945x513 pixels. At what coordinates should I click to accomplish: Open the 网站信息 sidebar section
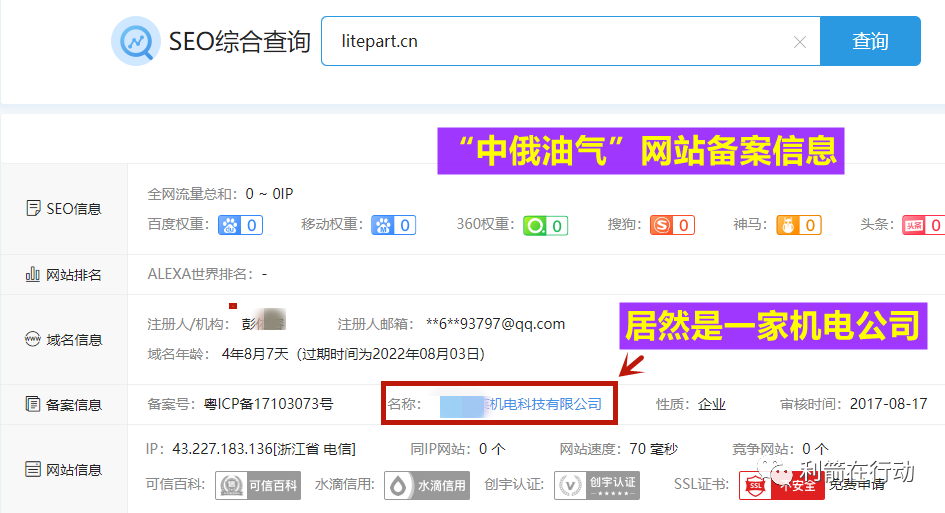[64, 469]
